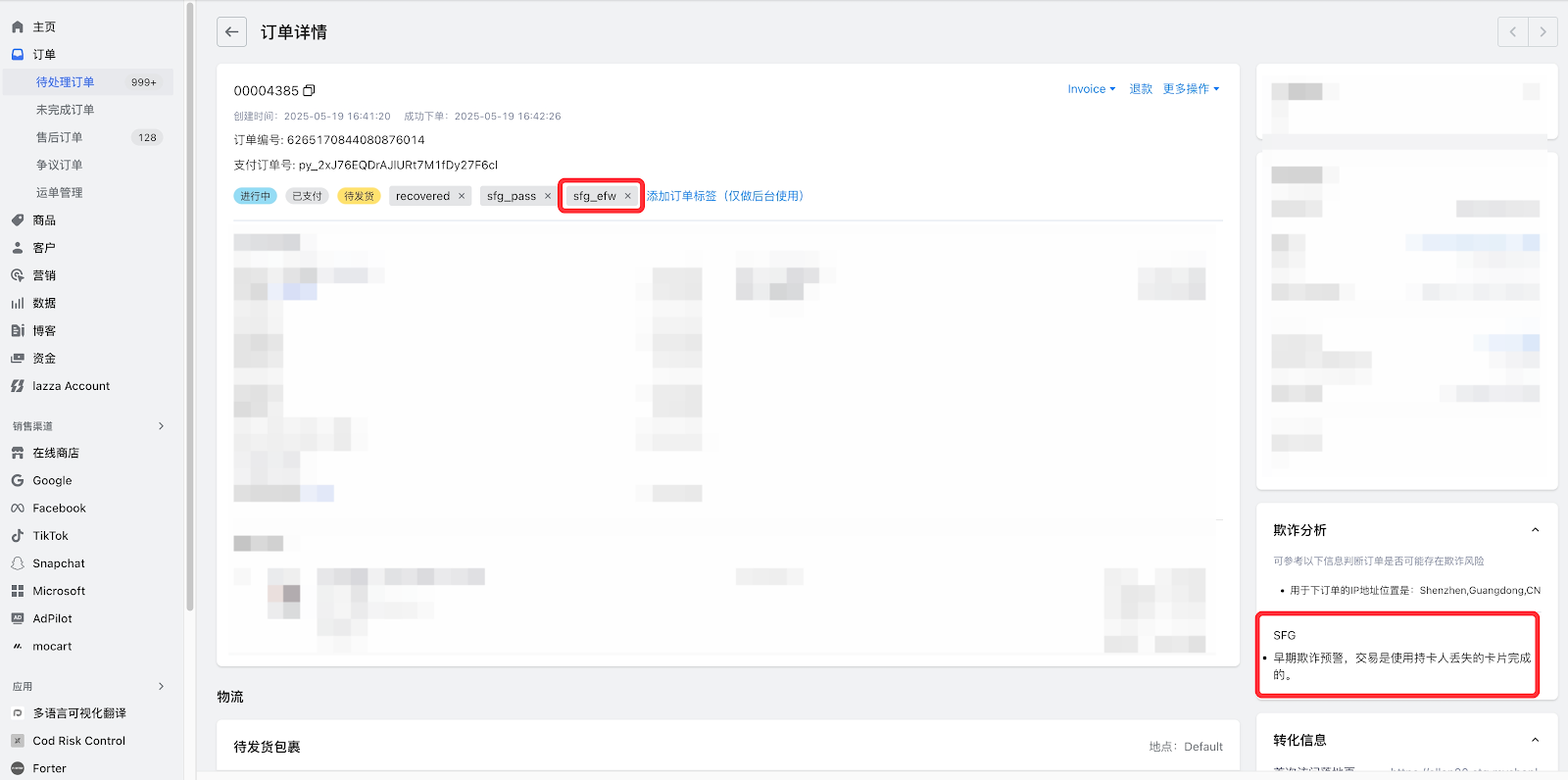Remove the recovered tag
This screenshot has width=1568, height=780.
[462, 196]
